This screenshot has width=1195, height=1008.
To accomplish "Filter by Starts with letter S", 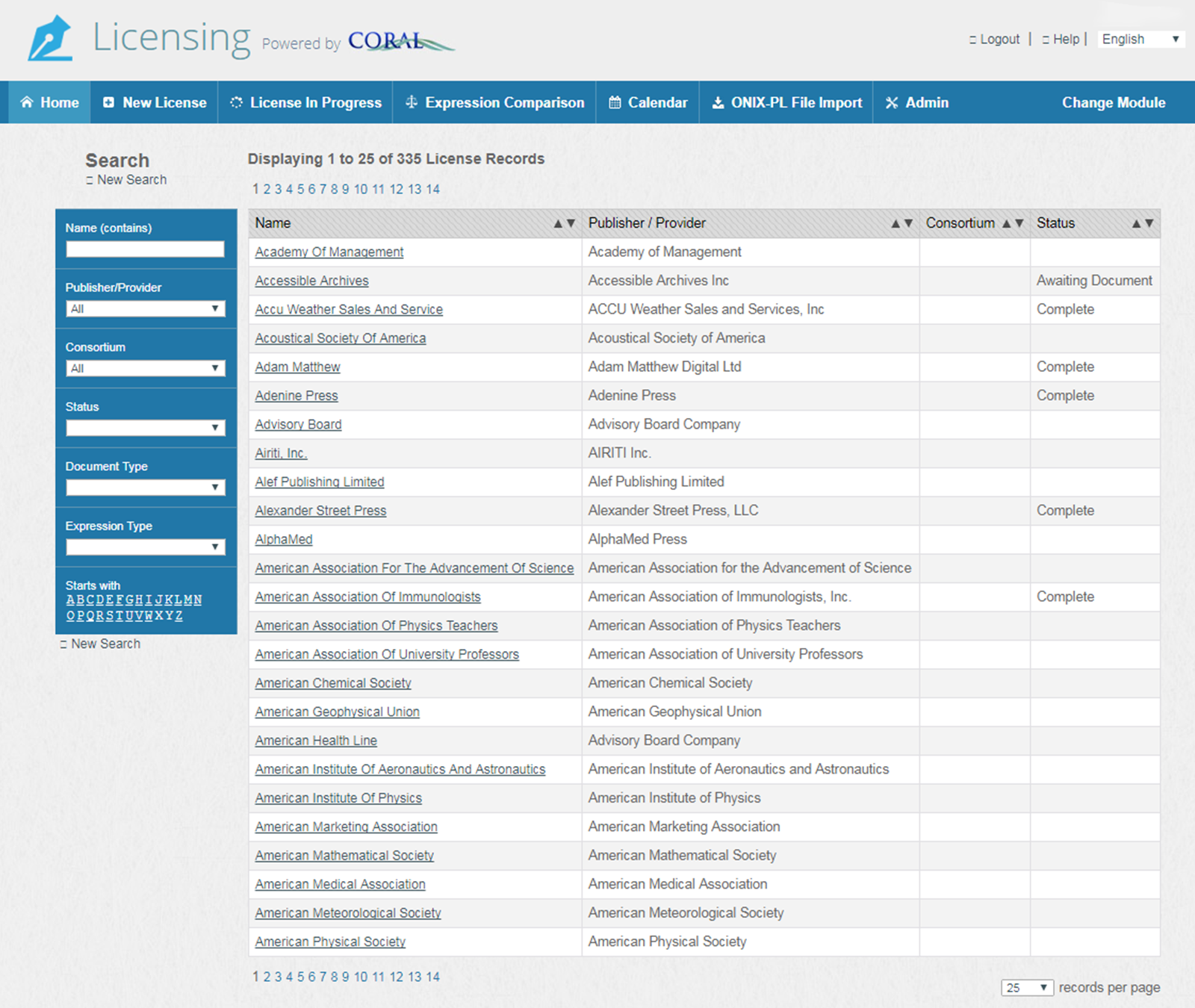I will (x=109, y=616).
